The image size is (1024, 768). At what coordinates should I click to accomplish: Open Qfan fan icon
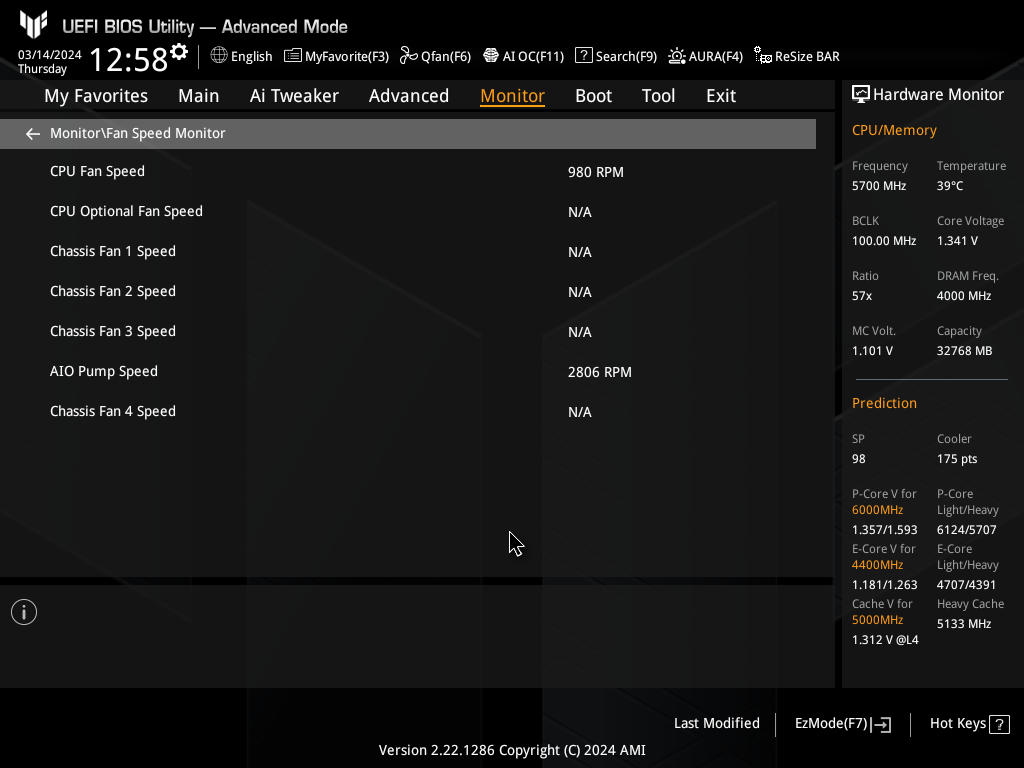(409, 56)
